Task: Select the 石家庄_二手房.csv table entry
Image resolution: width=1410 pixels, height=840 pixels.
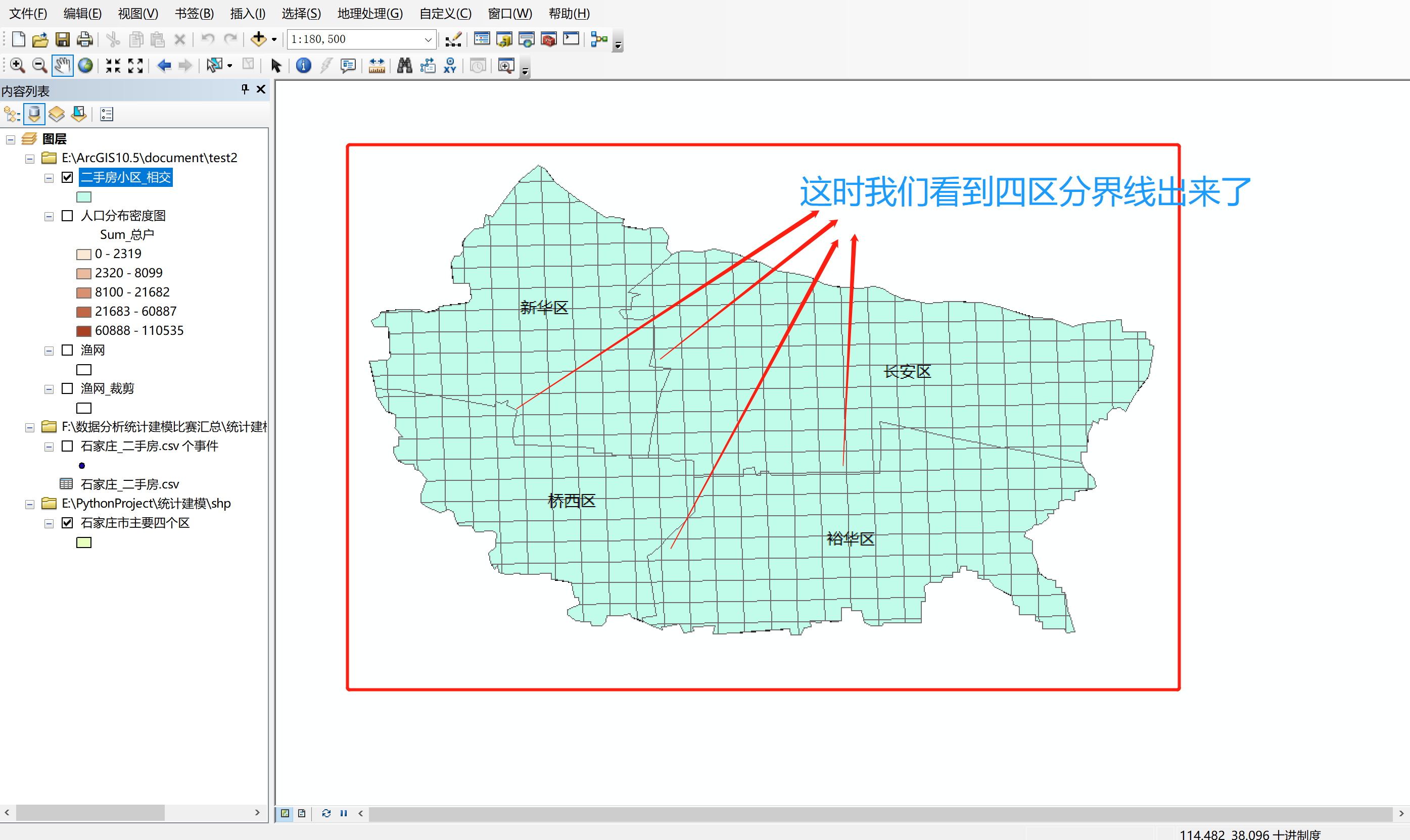Action: [130, 484]
